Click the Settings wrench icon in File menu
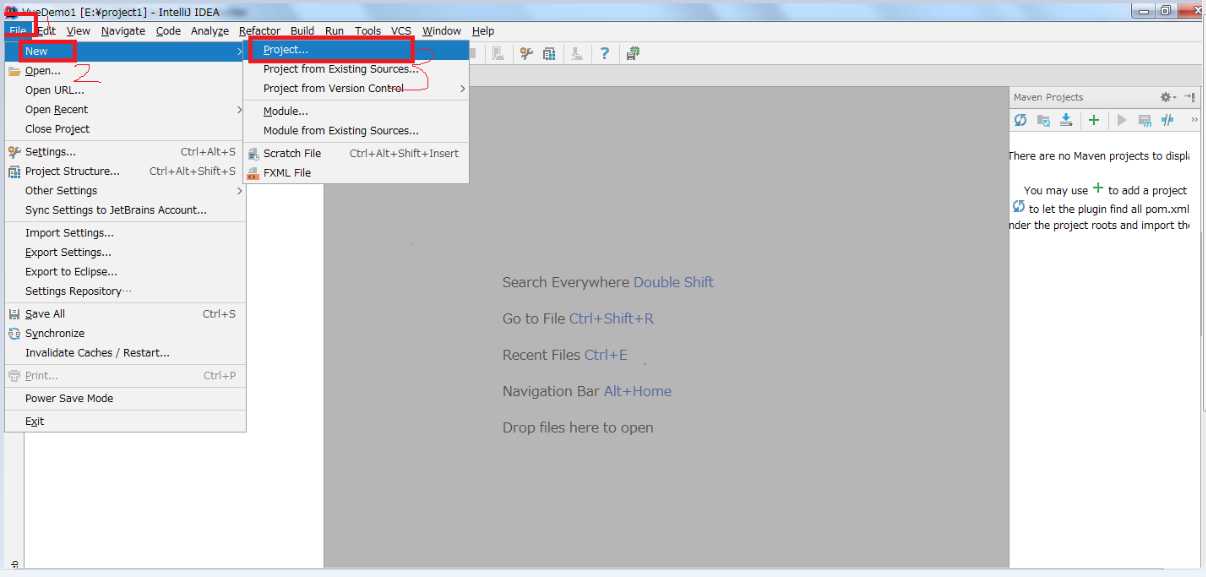 [x=14, y=152]
